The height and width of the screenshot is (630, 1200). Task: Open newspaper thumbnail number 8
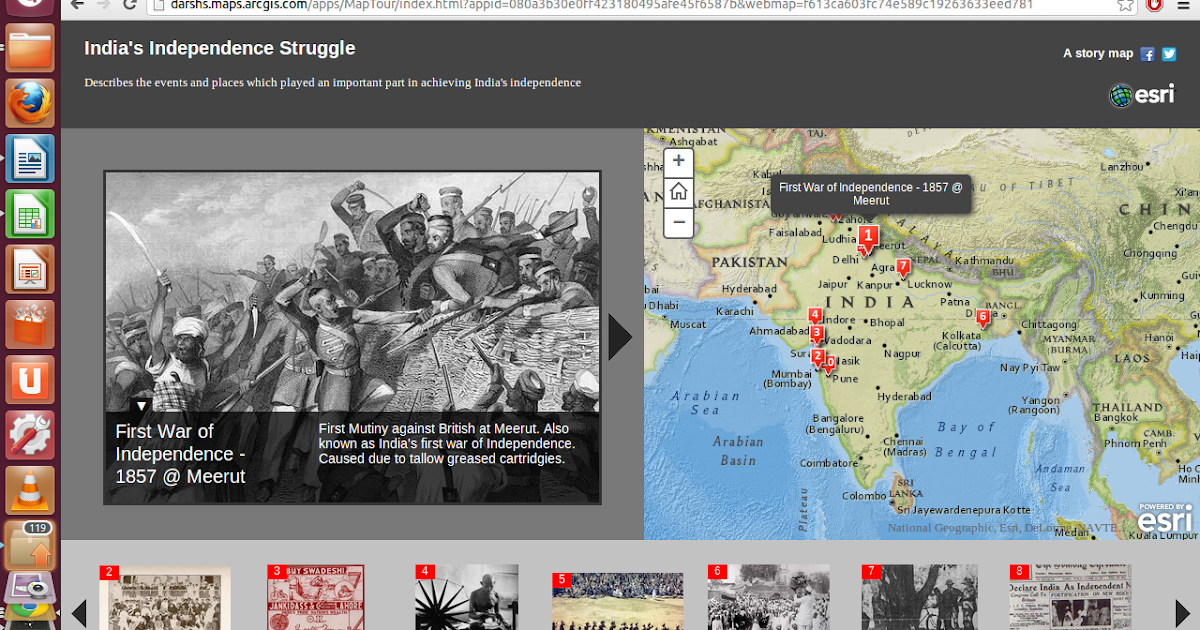(1070, 597)
